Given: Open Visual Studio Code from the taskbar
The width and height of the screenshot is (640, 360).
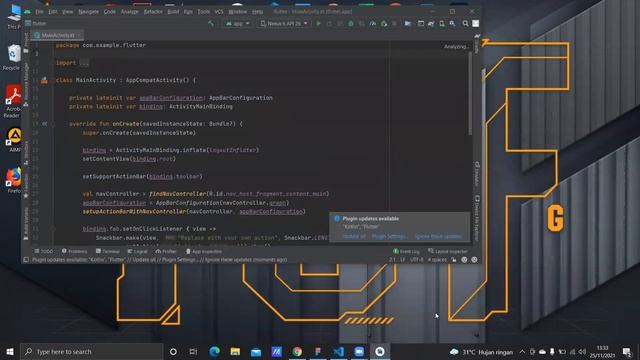Looking at the screenshot, I should [338, 351].
